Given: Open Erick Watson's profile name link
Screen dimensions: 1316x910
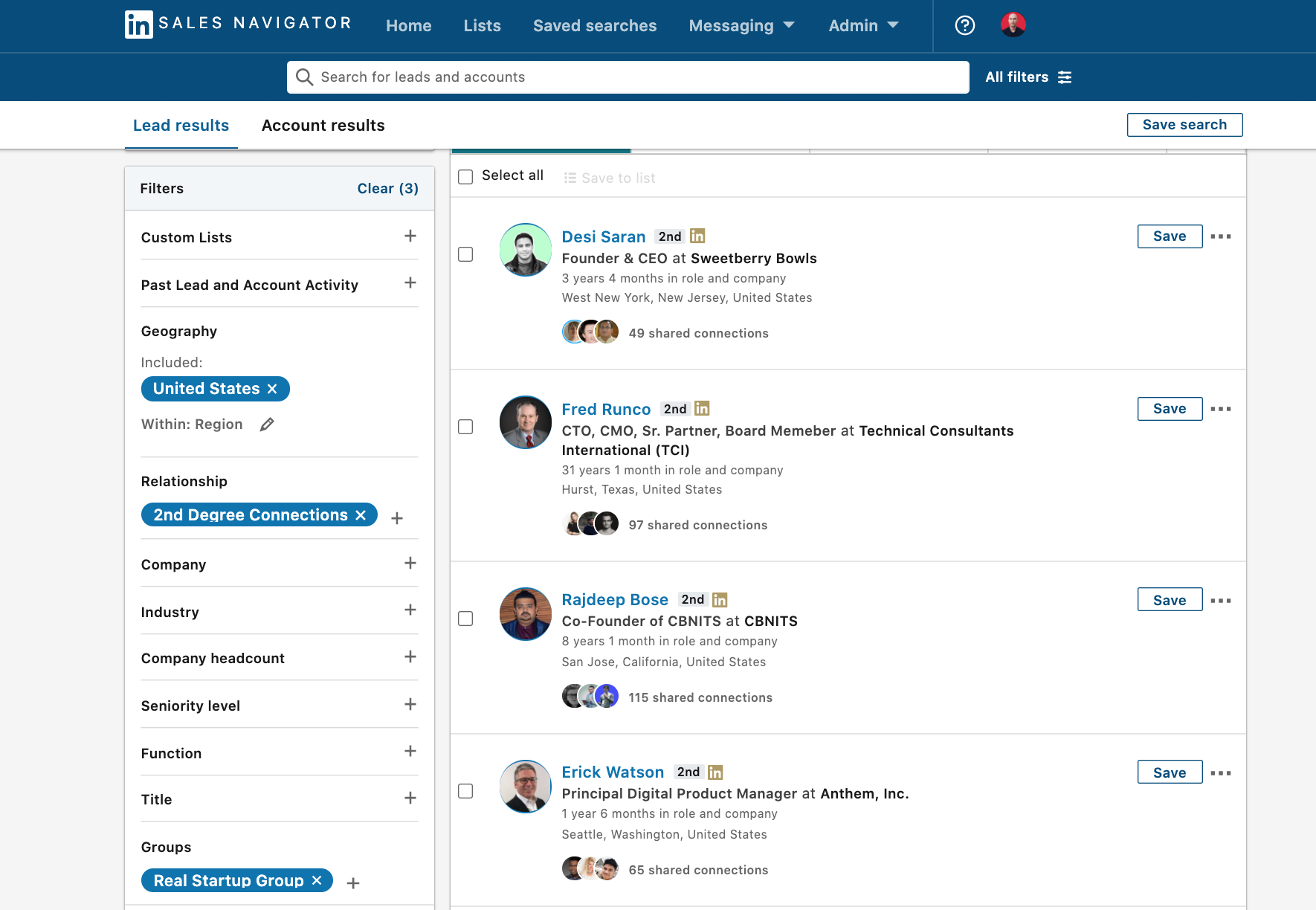Looking at the screenshot, I should (613, 772).
